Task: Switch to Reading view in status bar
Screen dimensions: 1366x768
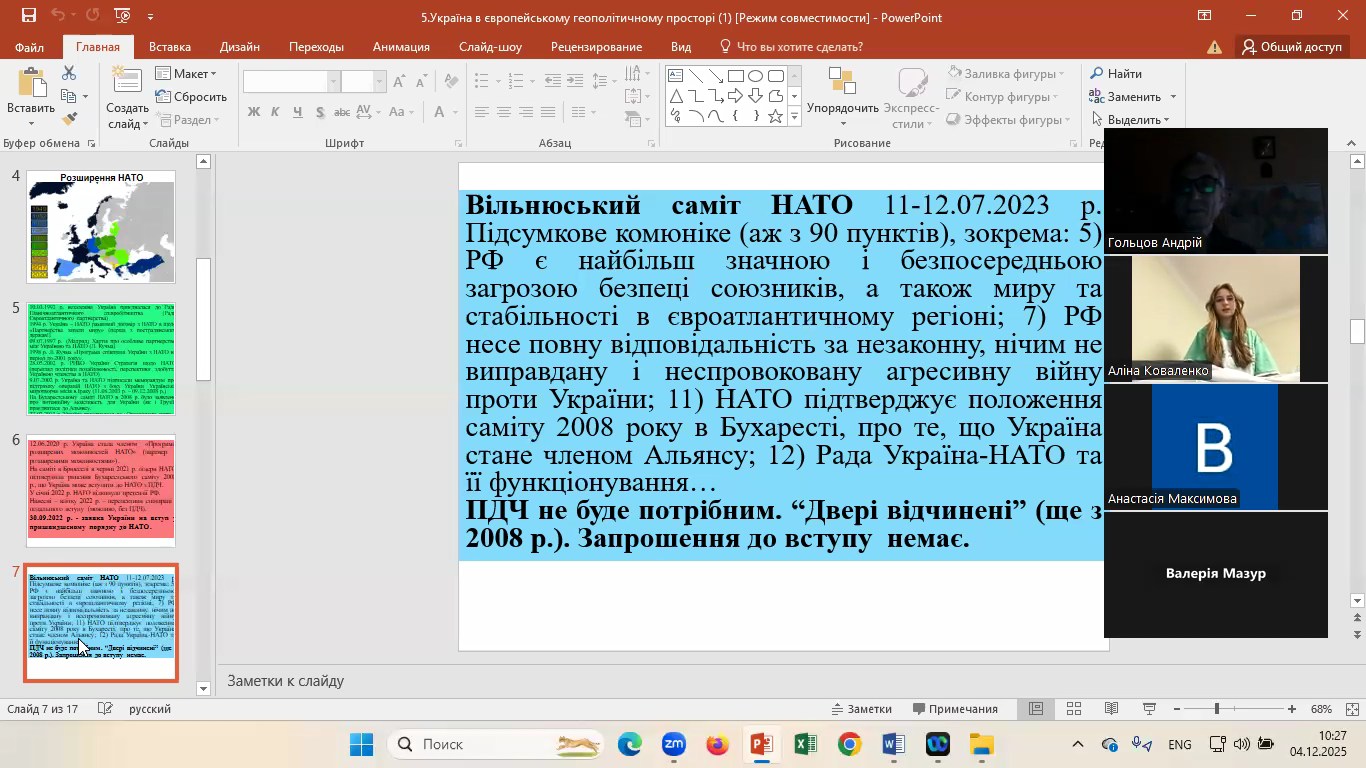Action: 1111,709
